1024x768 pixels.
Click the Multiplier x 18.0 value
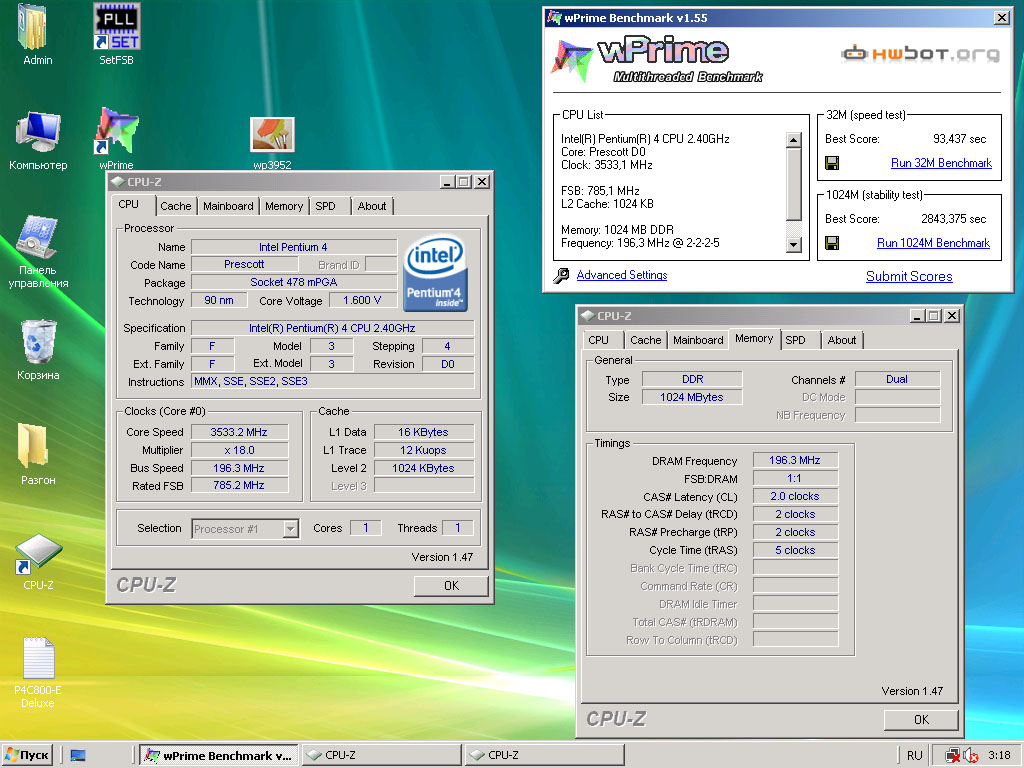pyautogui.click(x=239, y=450)
